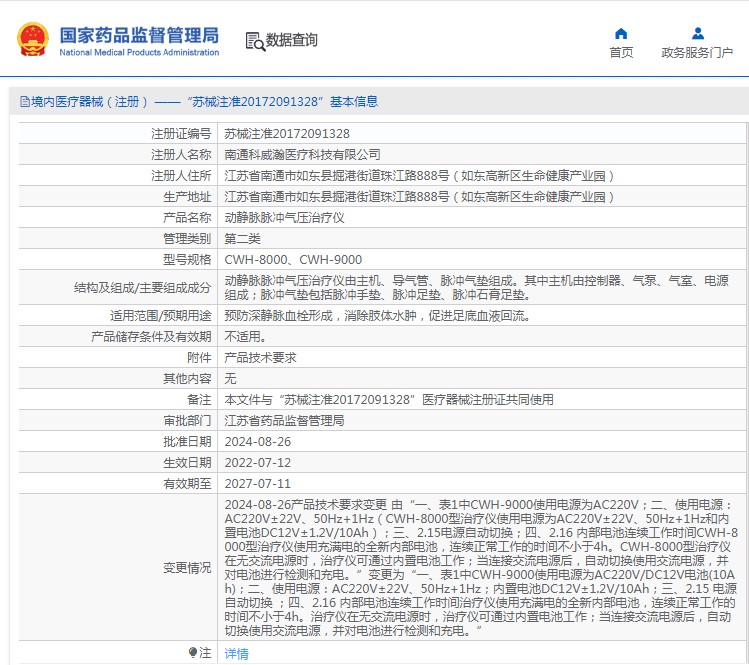
Task: Click the product name 动静脉脉冲气压治疗仪
Action: coord(284,217)
